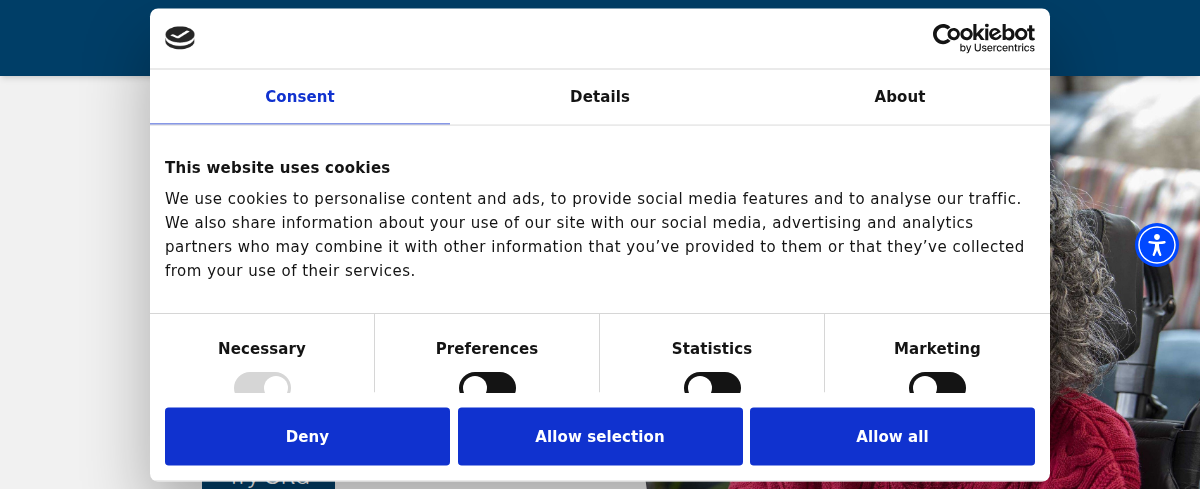Click the Preferences category label
The height and width of the screenshot is (489, 1200).
[487, 349]
